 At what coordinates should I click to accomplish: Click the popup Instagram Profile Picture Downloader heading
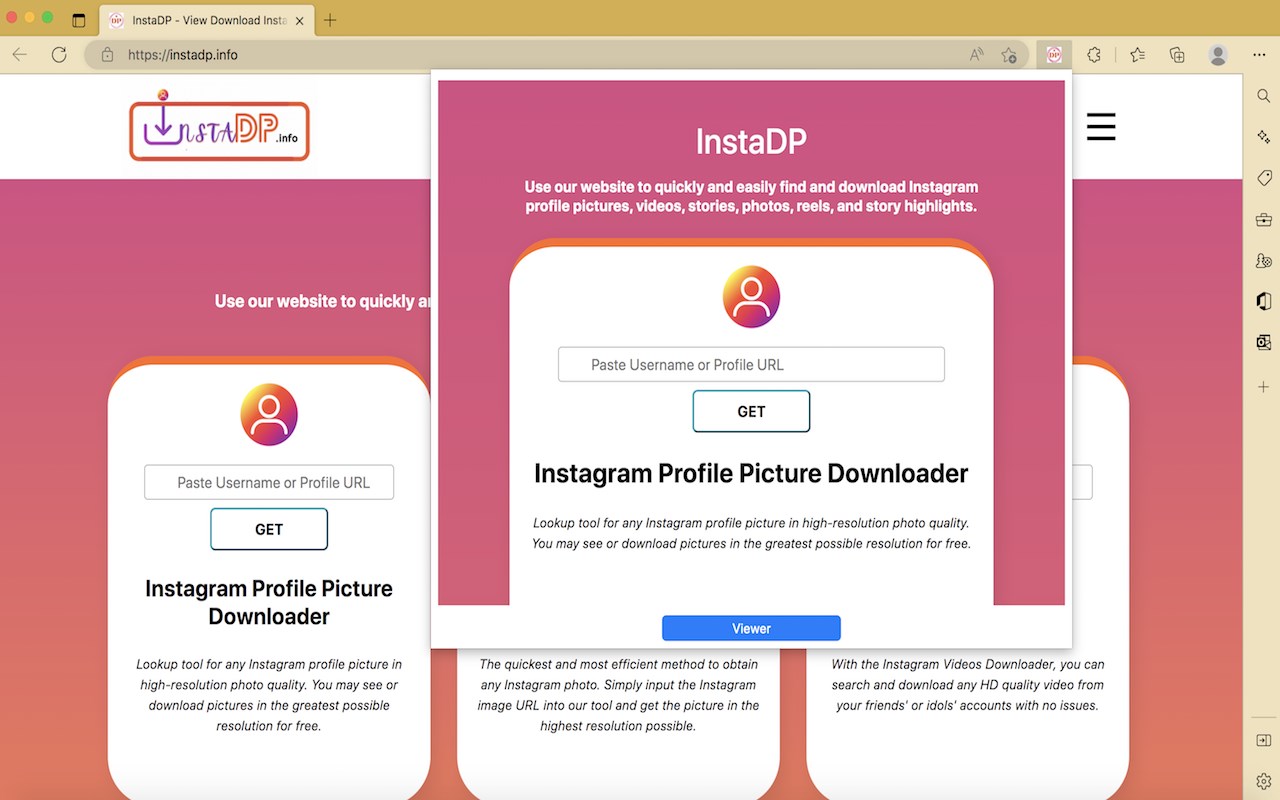click(751, 473)
